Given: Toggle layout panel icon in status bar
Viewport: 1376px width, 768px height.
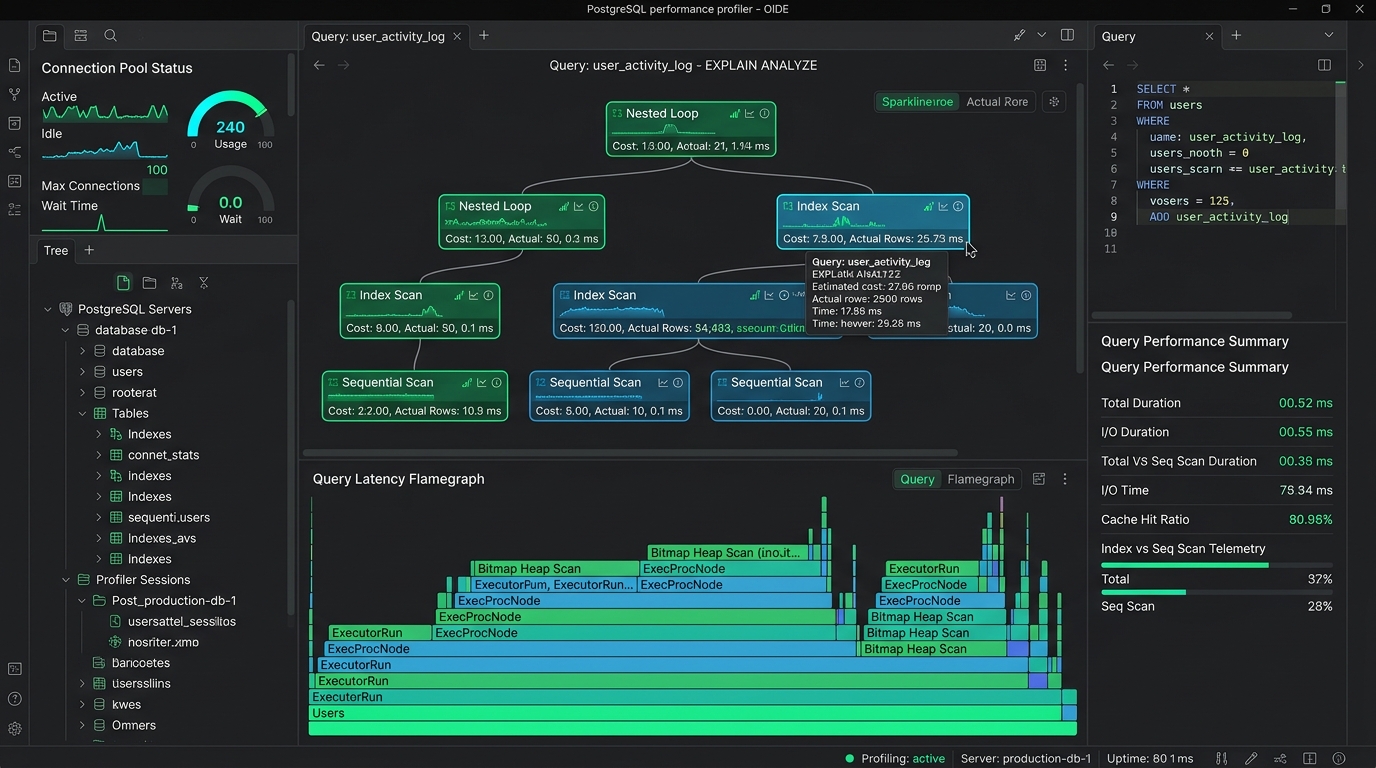Looking at the screenshot, I should point(1310,759).
